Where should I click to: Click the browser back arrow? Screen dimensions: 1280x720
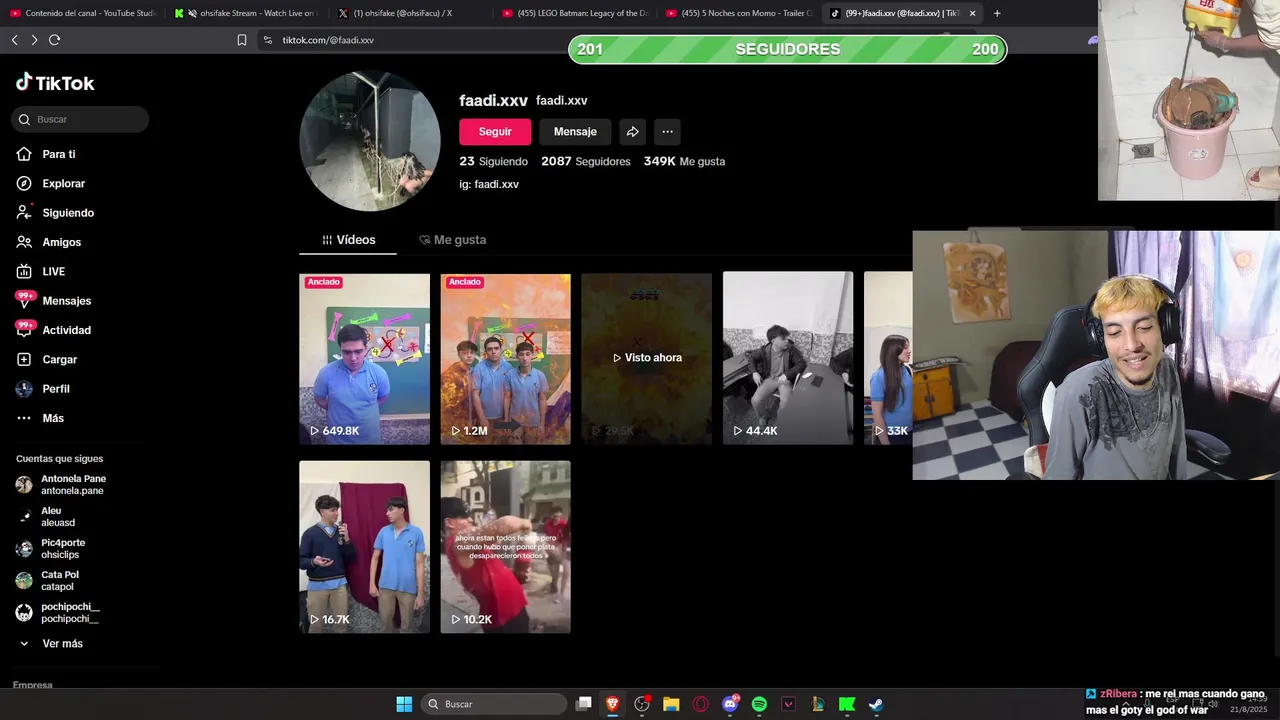pyautogui.click(x=14, y=40)
